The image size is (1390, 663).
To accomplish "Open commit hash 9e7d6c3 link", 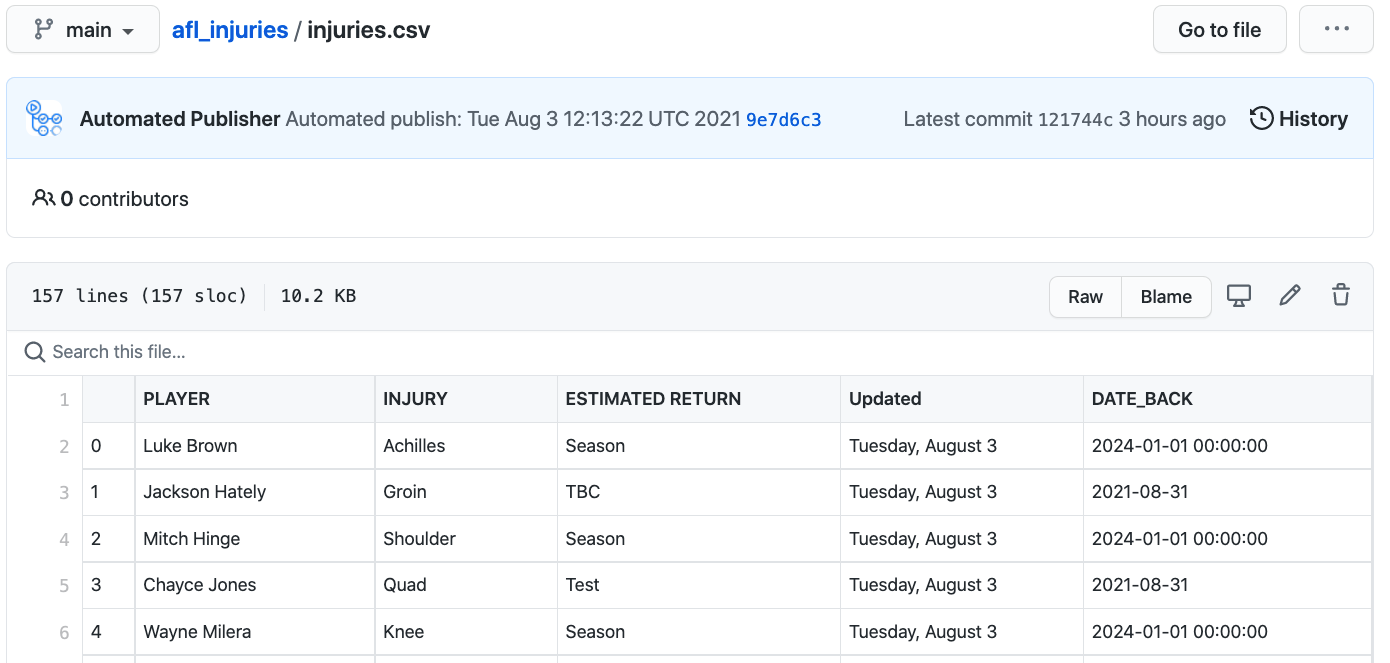I will (783, 120).
